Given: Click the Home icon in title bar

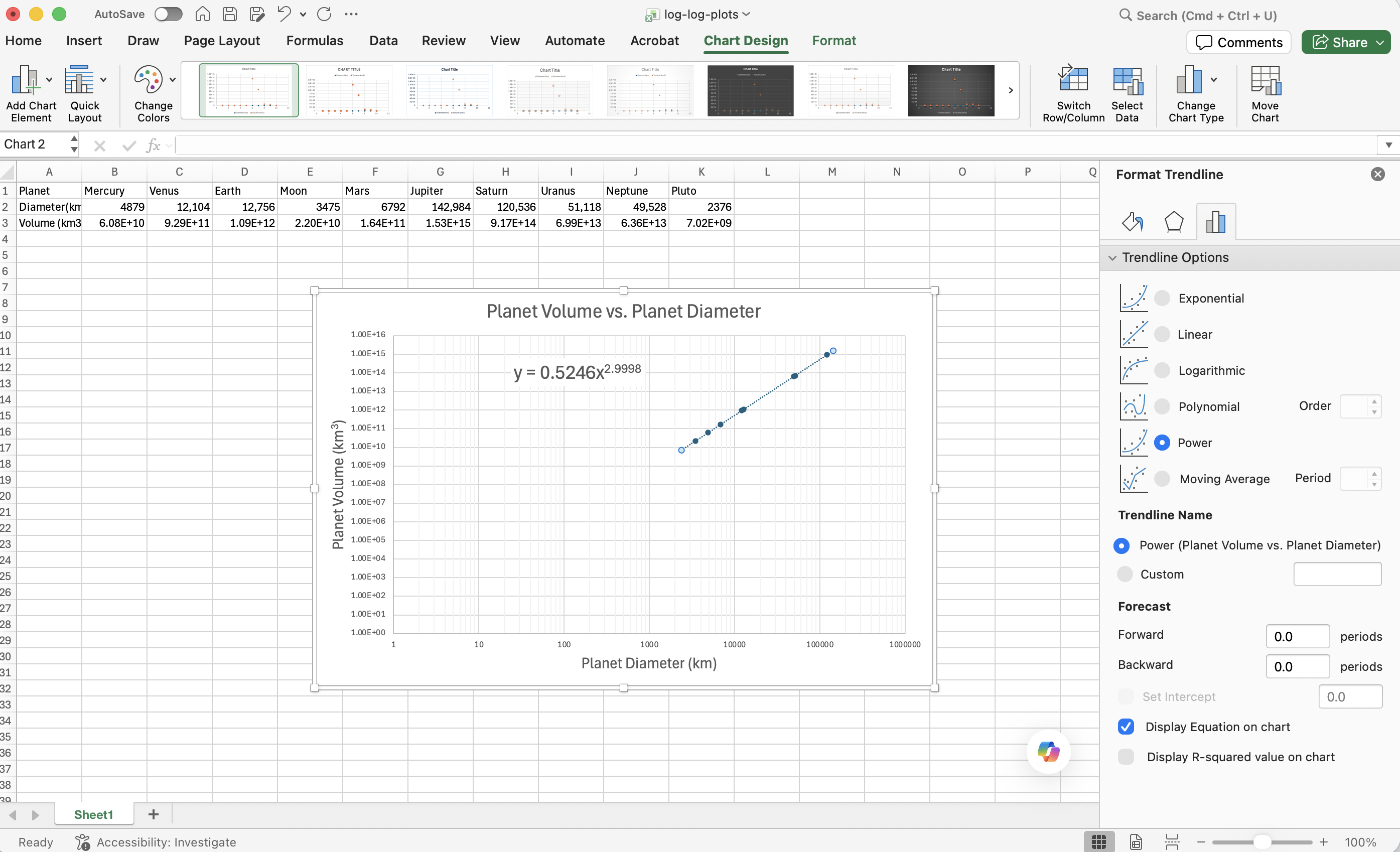Looking at the screenshot, I should click(202, 14).
